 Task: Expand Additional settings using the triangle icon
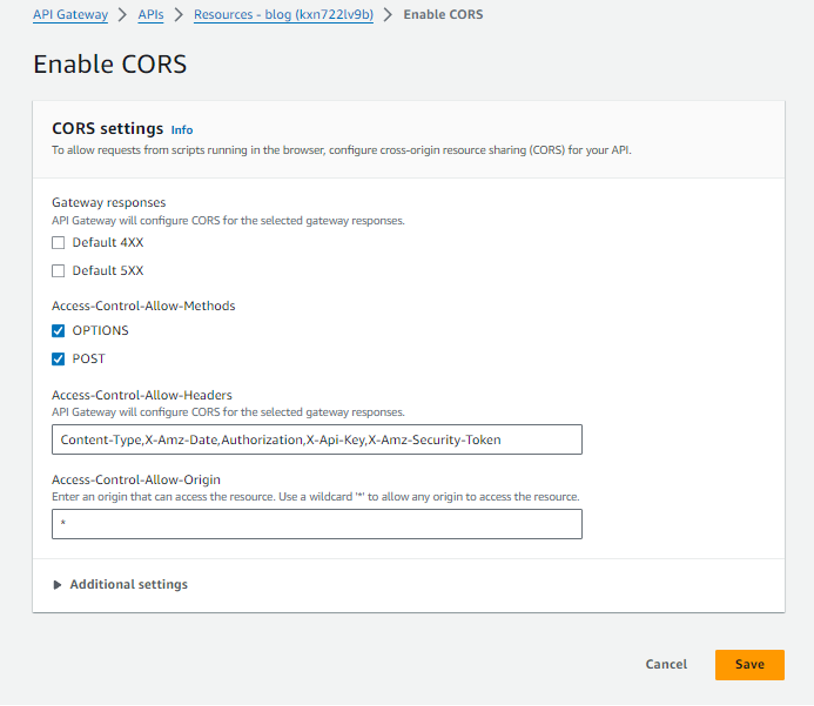(58, 585)
